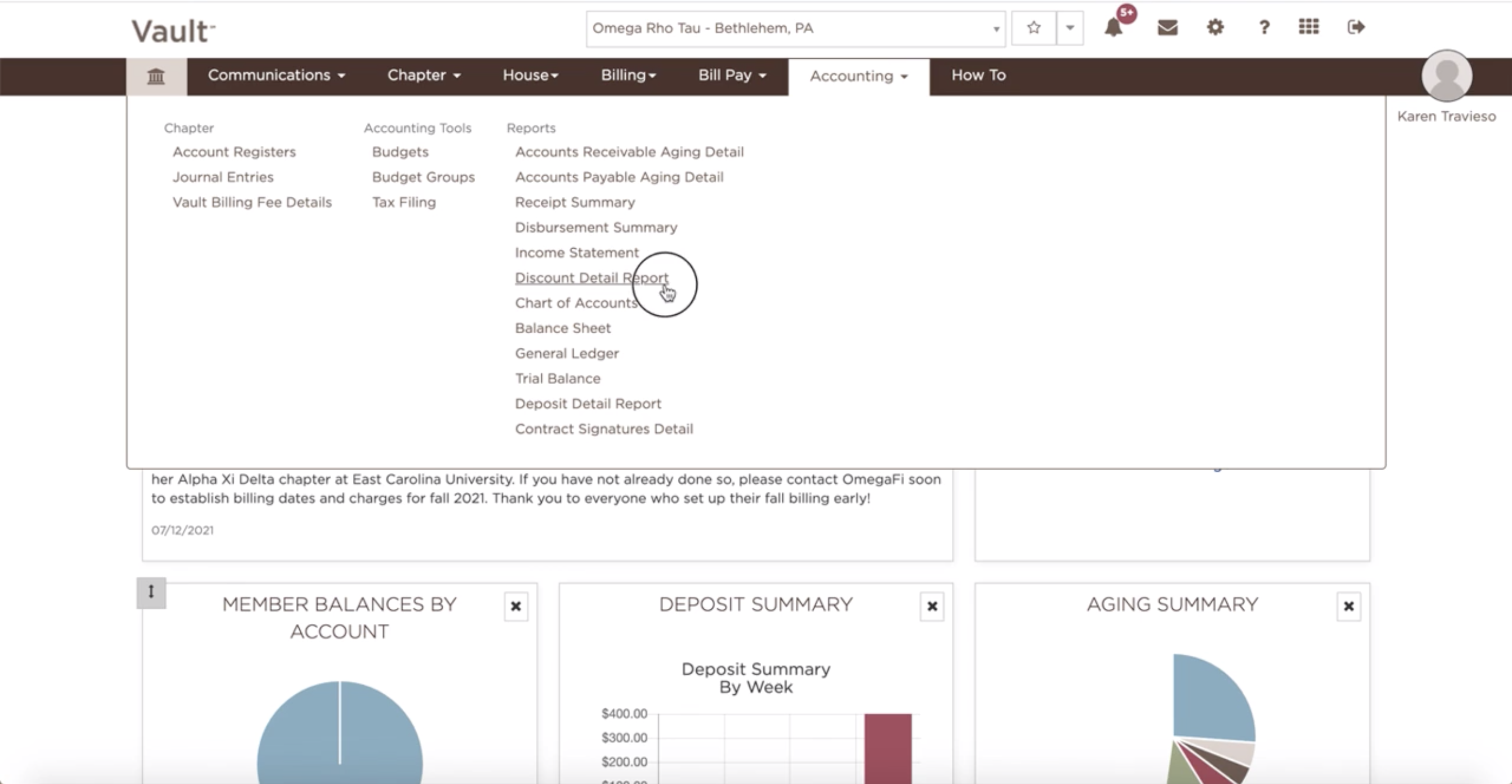This screenshot has width=1512, height=784.
Task: Close the Deposit Summary widget
Action: click(931, 606)
